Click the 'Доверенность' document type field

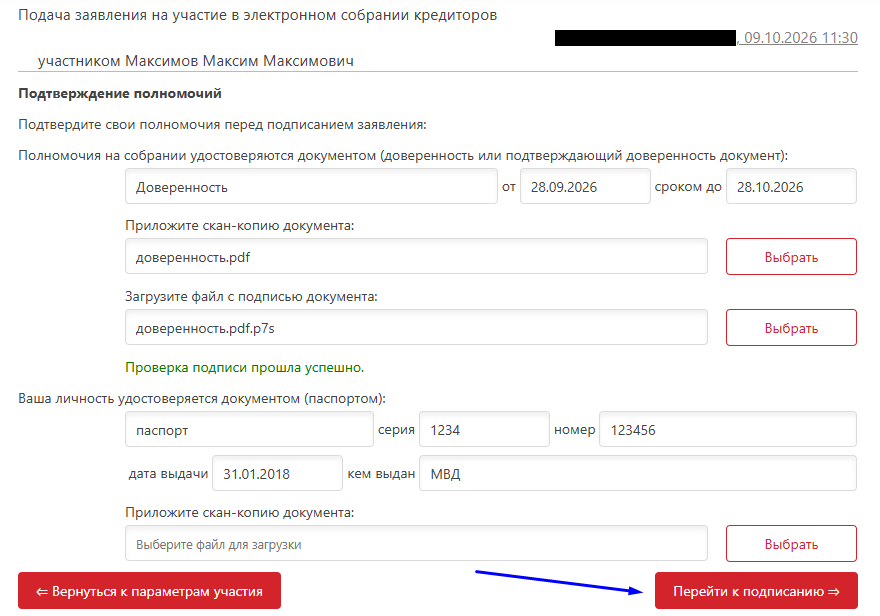[x=311, y=186]
